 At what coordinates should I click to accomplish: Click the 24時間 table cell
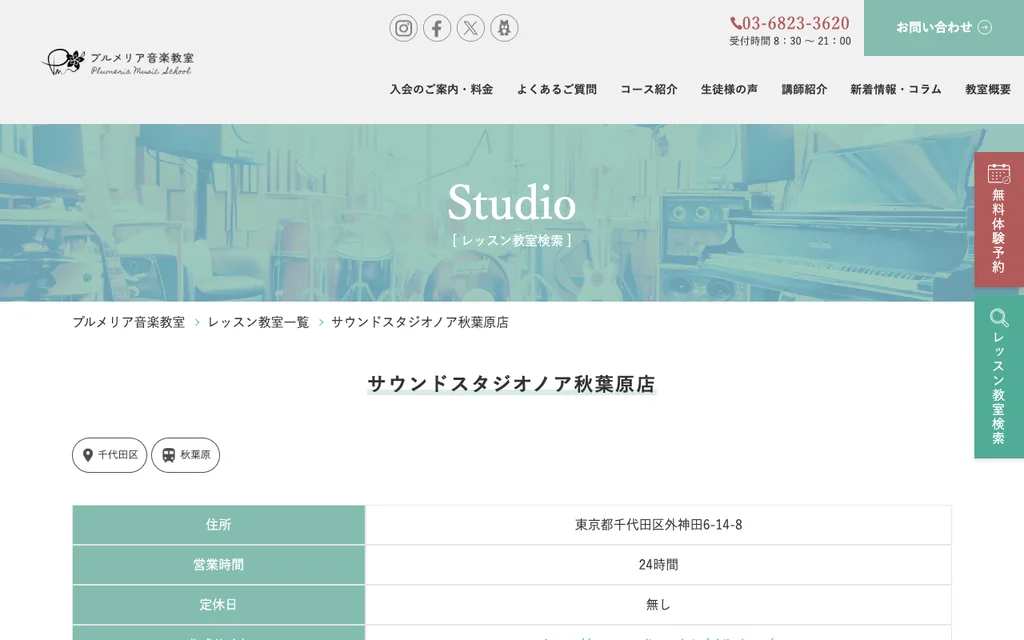[x=658, y=565]
